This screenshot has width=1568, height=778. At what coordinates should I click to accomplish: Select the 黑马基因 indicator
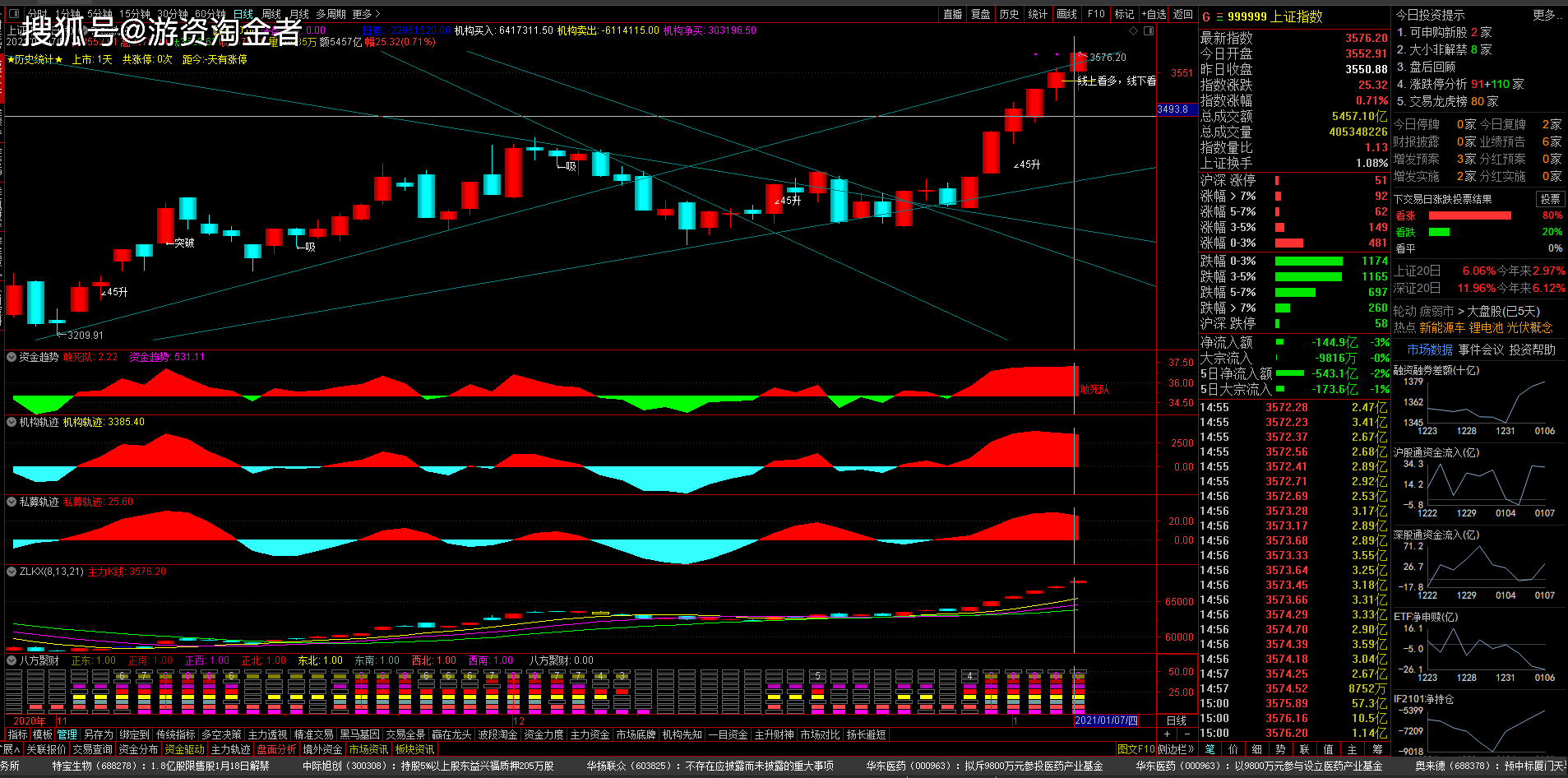coord(359,734)
